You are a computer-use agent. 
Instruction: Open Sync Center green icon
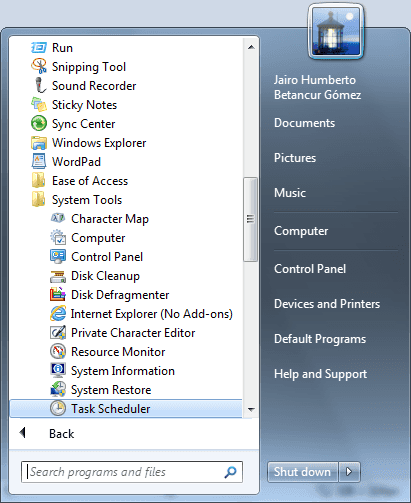[39, 123]
